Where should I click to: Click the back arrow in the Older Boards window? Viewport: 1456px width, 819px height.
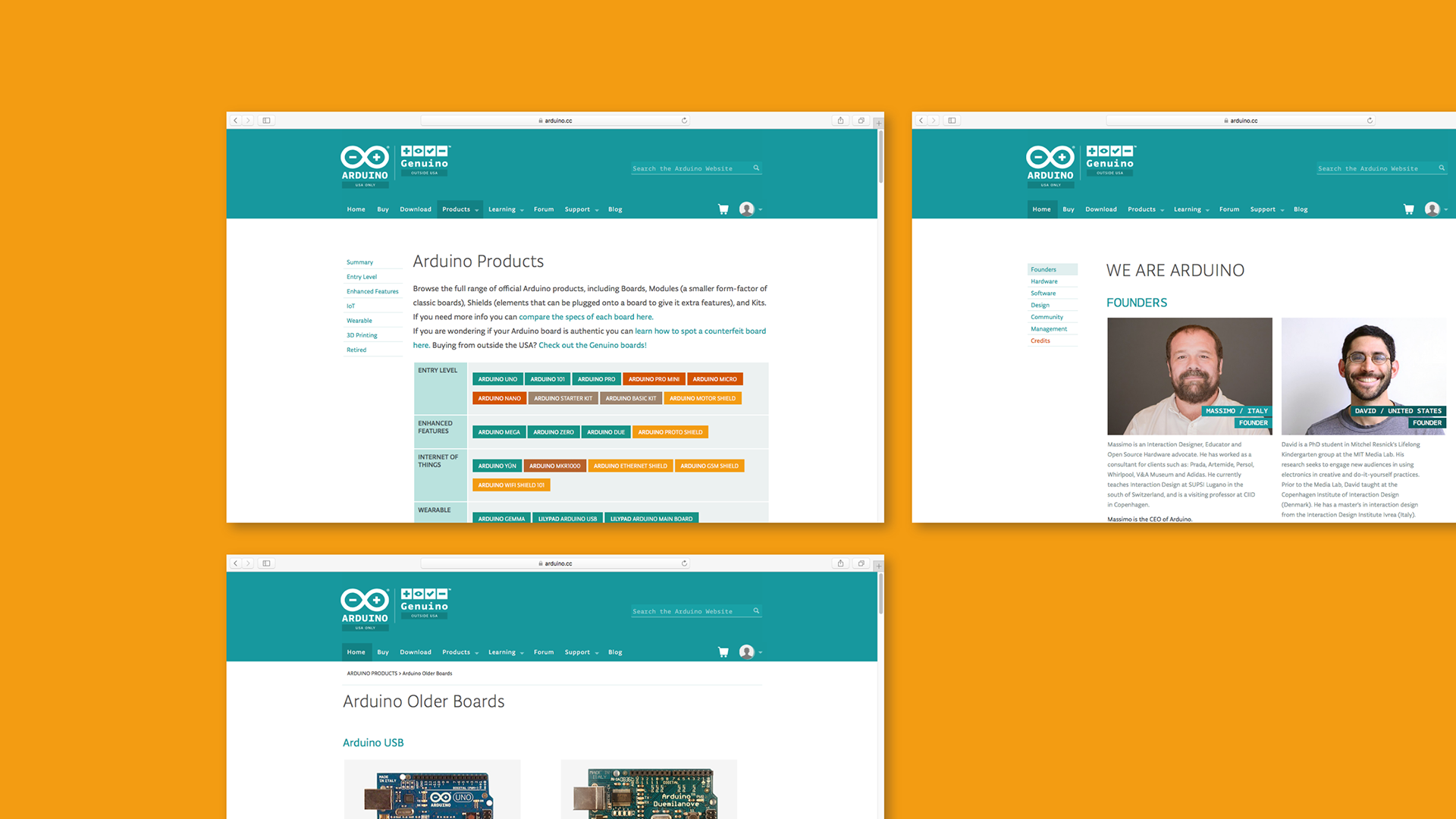[236, 563]
